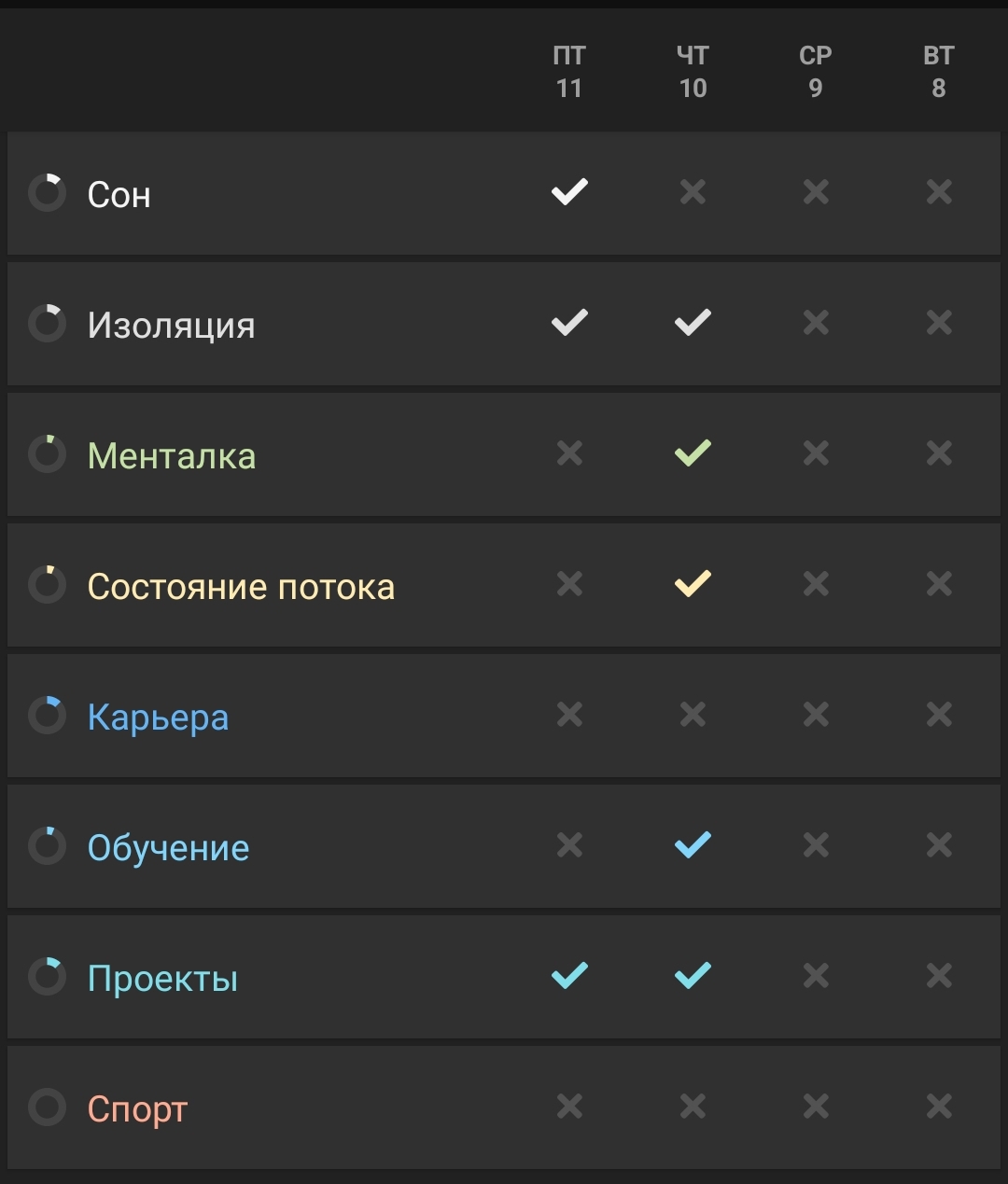Mark Менталка done for Tuesday 8
The image size is (1008, 1184).
939,453
